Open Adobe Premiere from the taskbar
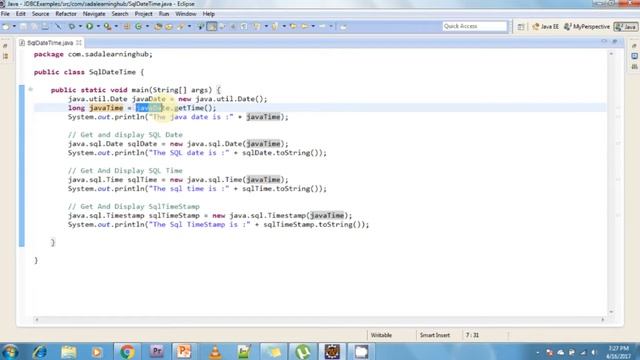 [x=156, y=352]
